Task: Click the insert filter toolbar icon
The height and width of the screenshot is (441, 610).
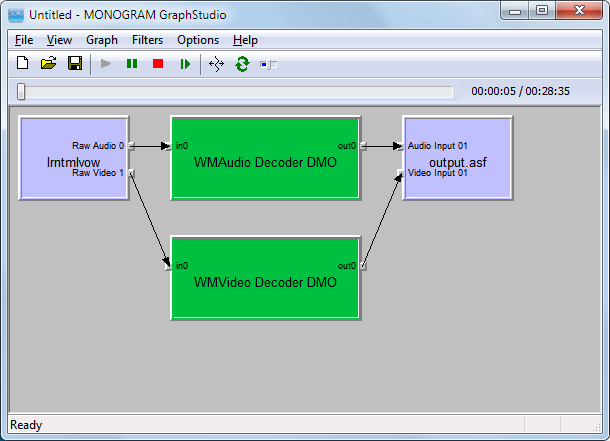Action: pyautogui.click(x=268, y=64)
